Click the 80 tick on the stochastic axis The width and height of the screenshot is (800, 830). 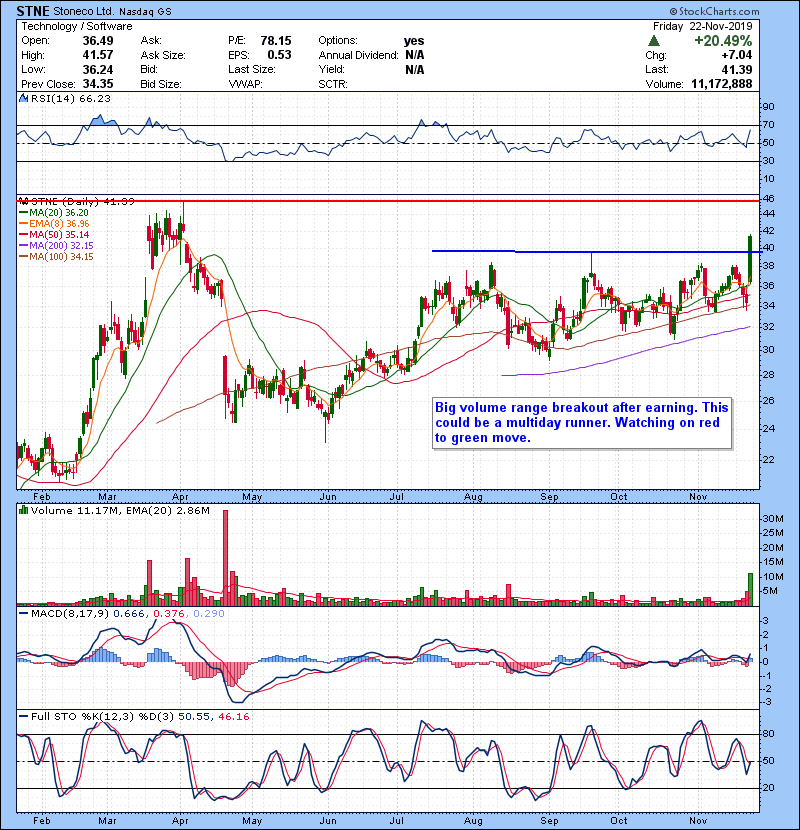point(768,734)
